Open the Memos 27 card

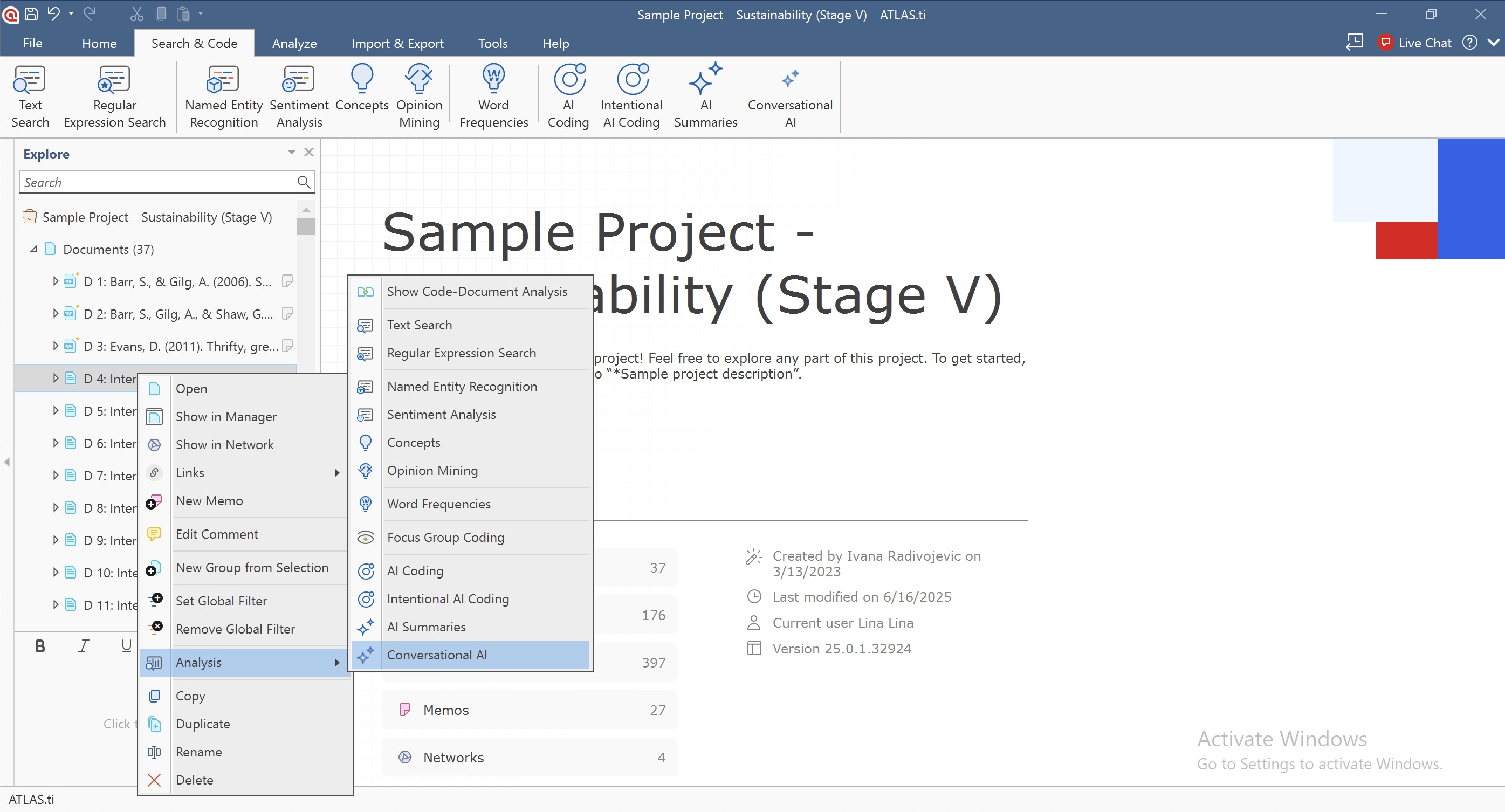point(530,710)
